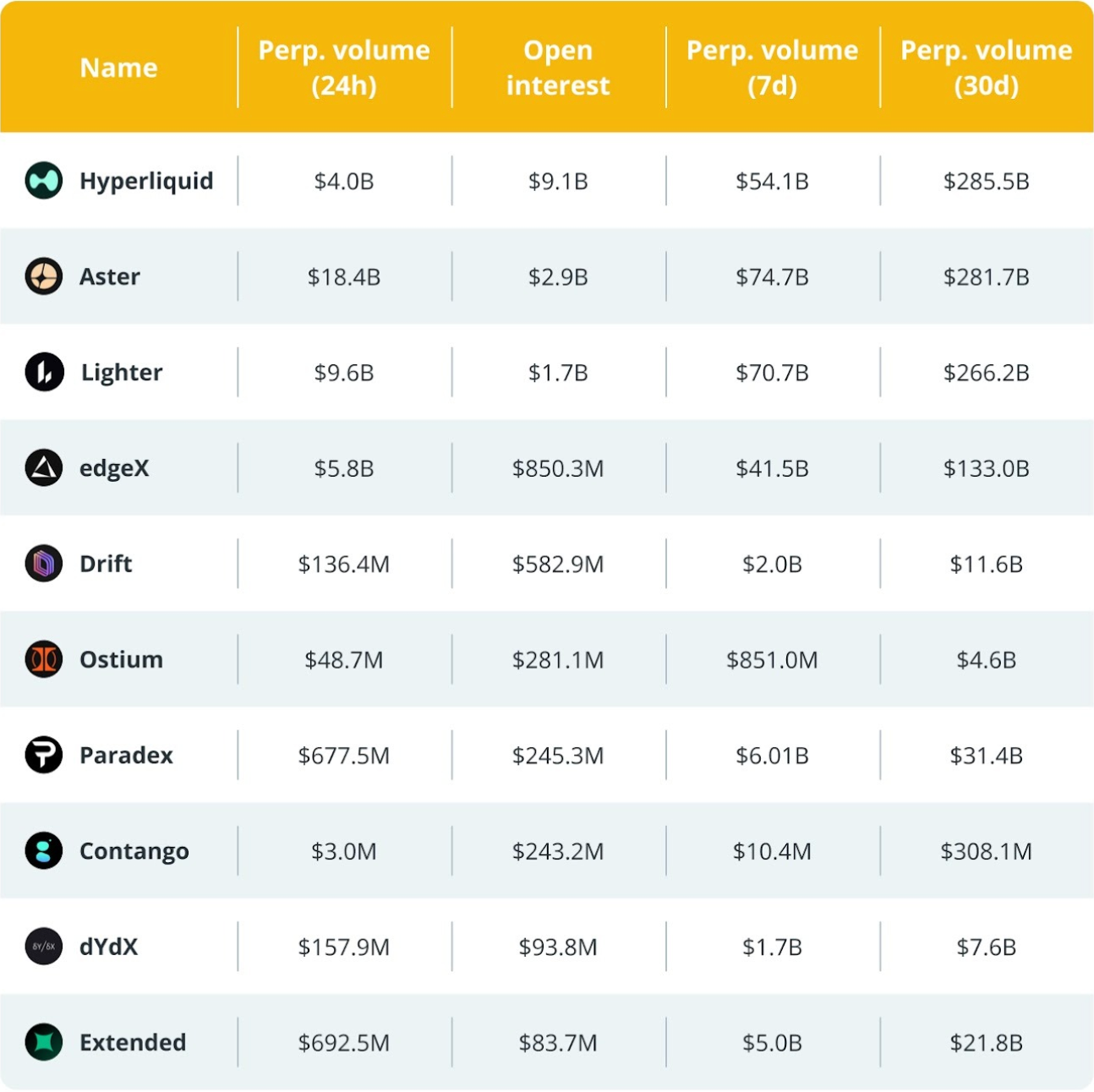Click the Lighter logo icon
Viewport: 1094px width, 1092px height.
click(44, 372)
